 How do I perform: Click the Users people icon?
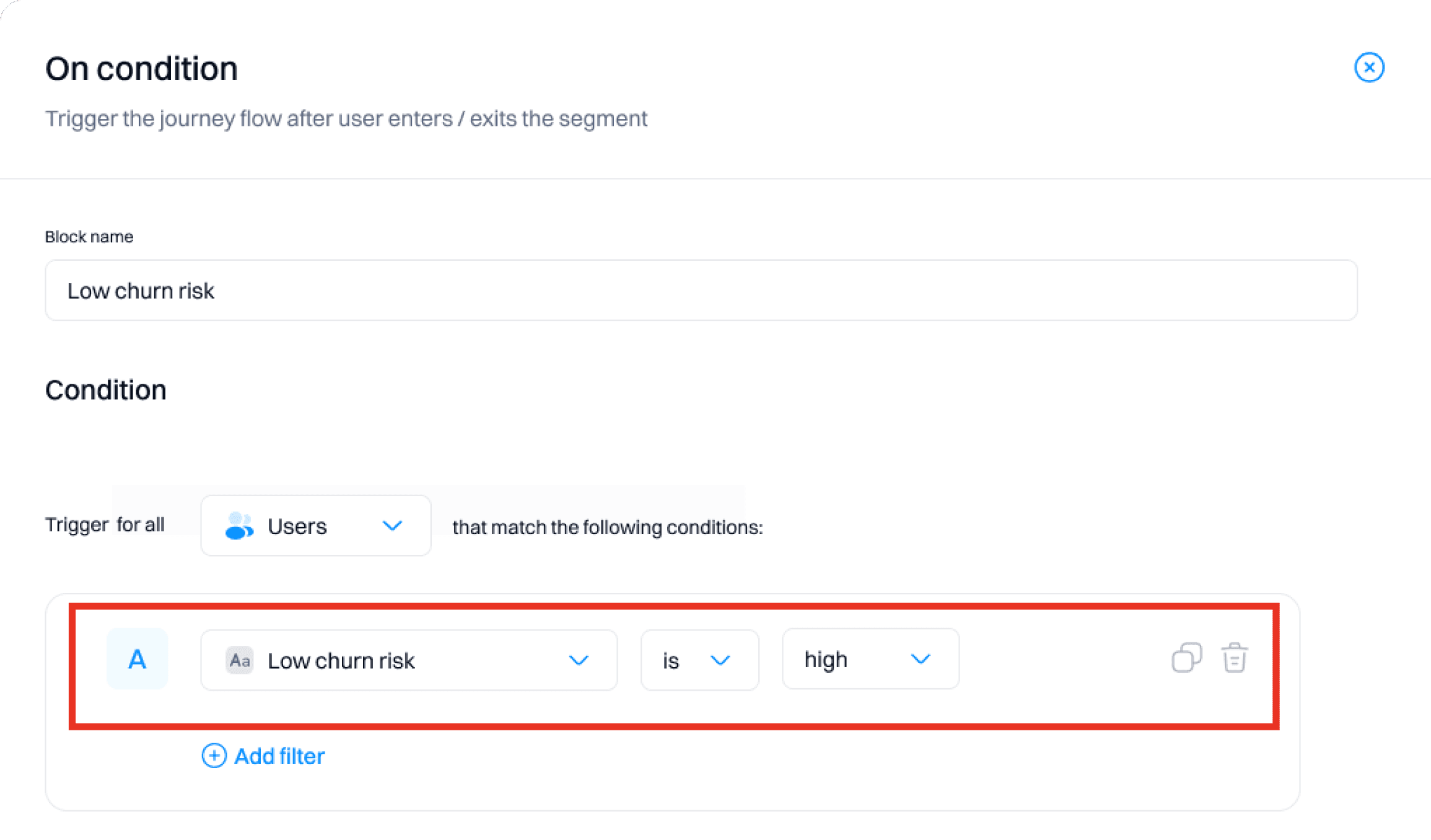pos(239,526)
